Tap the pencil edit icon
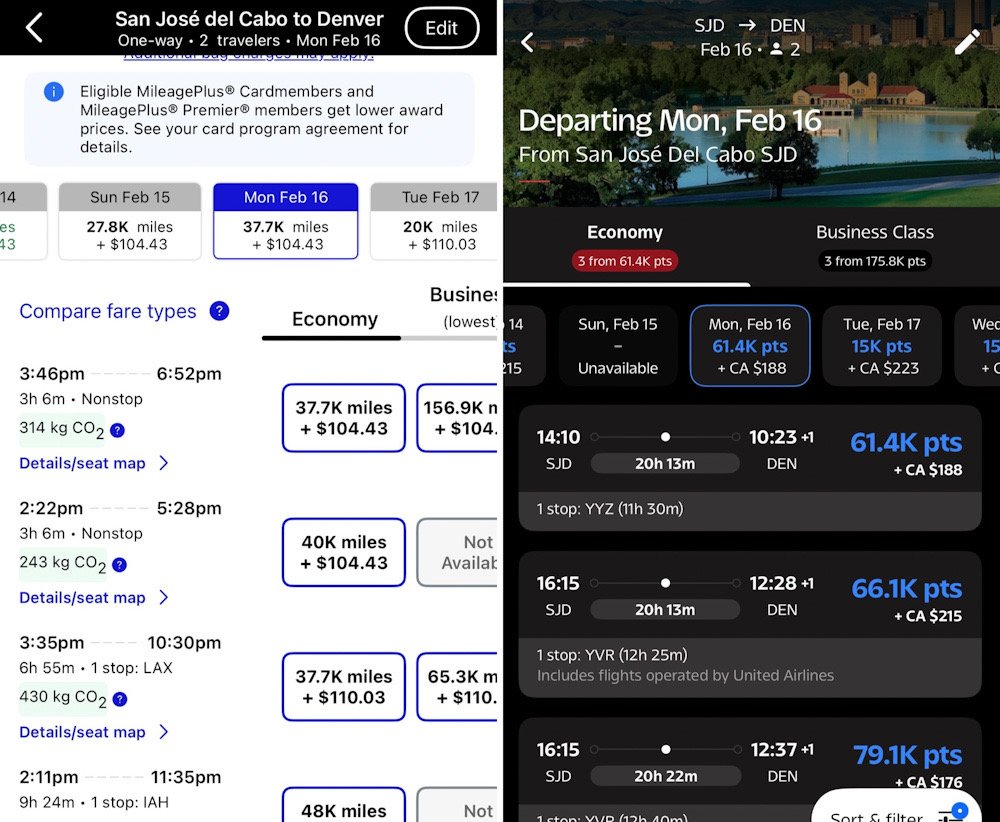 [967, 42]
